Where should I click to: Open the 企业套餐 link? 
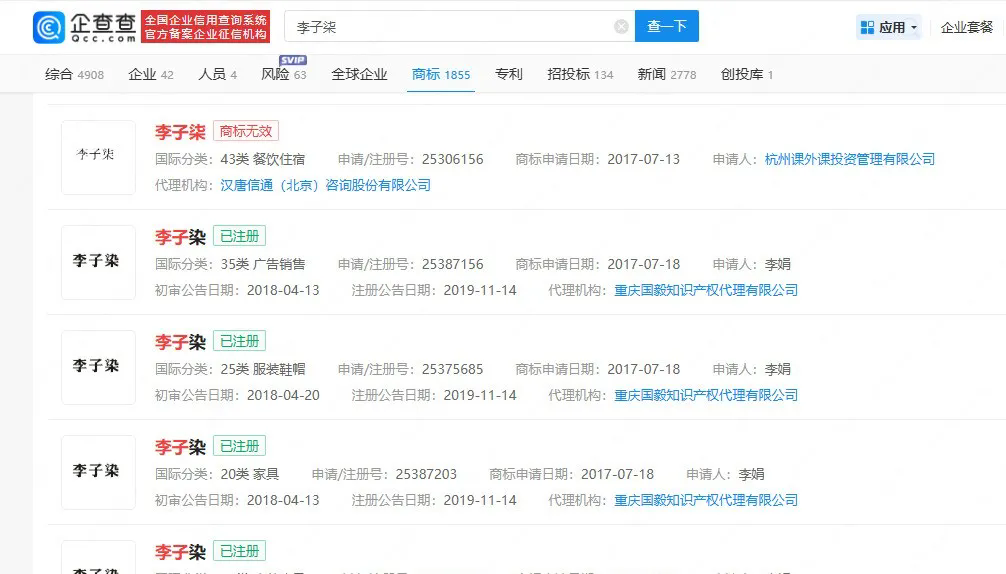click(967, 27)
